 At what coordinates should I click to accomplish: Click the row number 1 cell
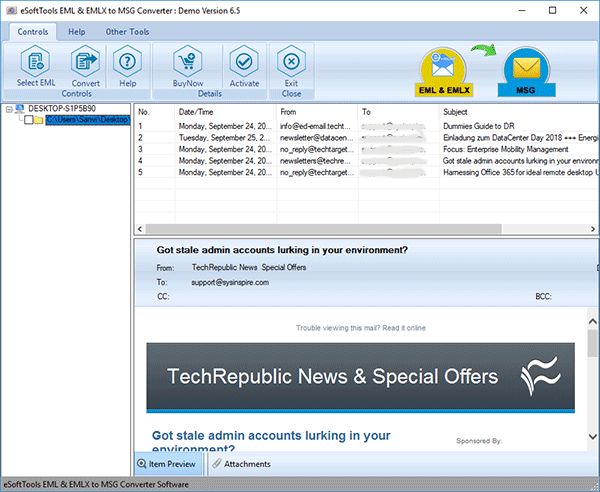pyautogui.click(x=140, y=126)
